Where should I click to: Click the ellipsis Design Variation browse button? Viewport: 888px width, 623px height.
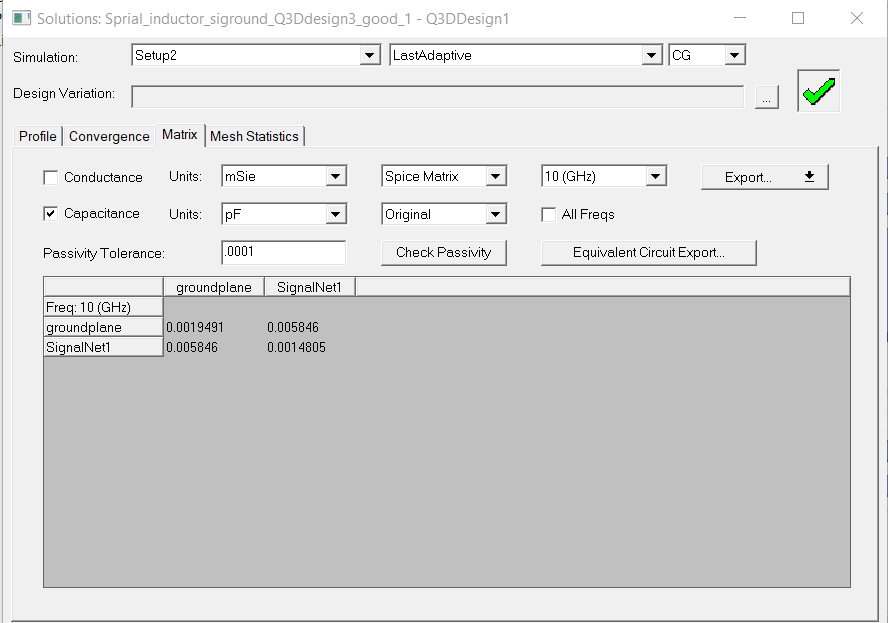pos(766,97)
